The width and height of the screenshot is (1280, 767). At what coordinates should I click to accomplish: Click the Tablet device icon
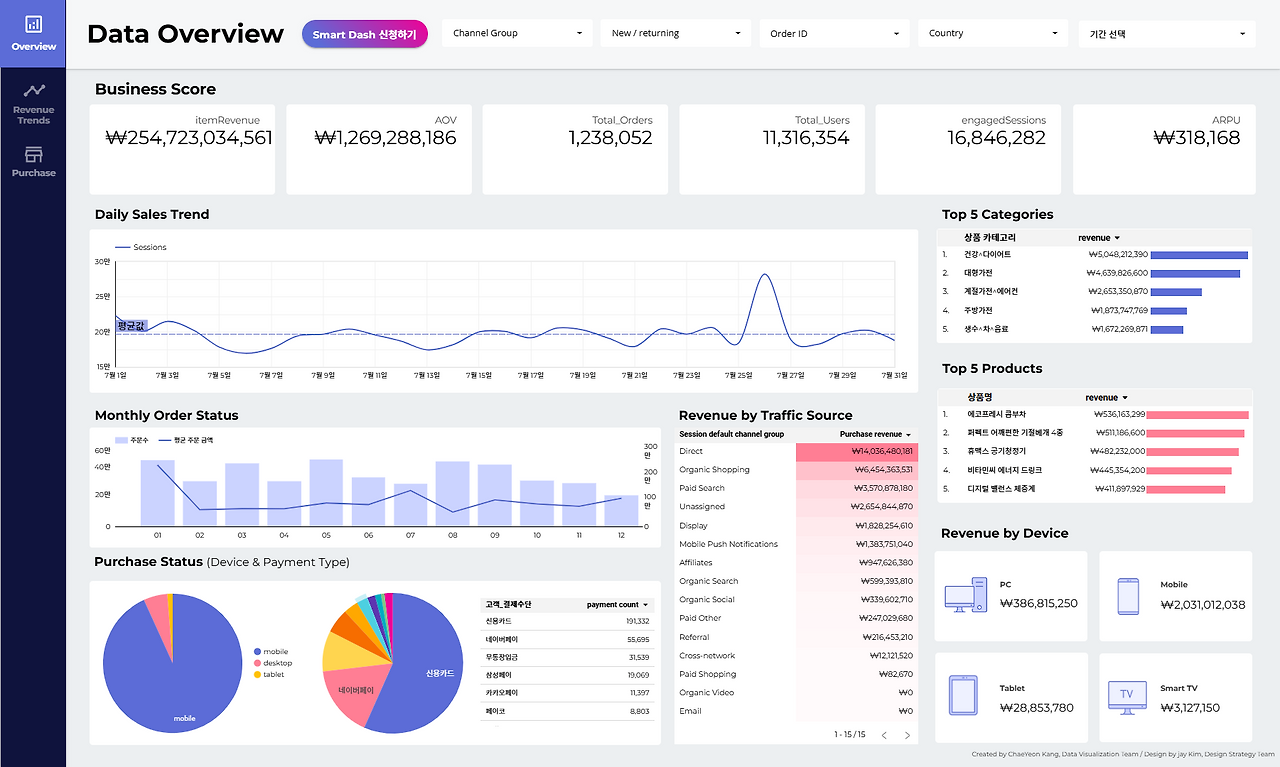click(x=964, y=694)
